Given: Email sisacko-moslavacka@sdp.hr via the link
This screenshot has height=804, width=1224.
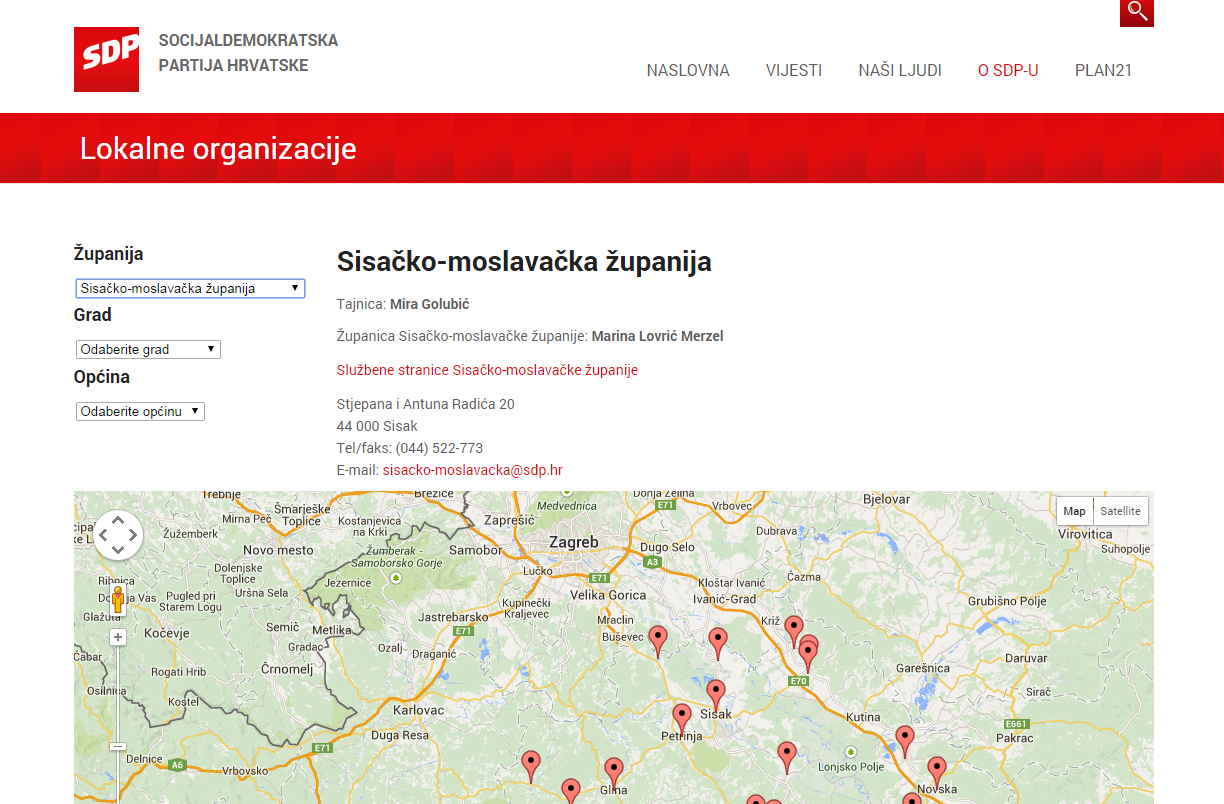Looking at the screenshot, I should click(x=474, y=469).
